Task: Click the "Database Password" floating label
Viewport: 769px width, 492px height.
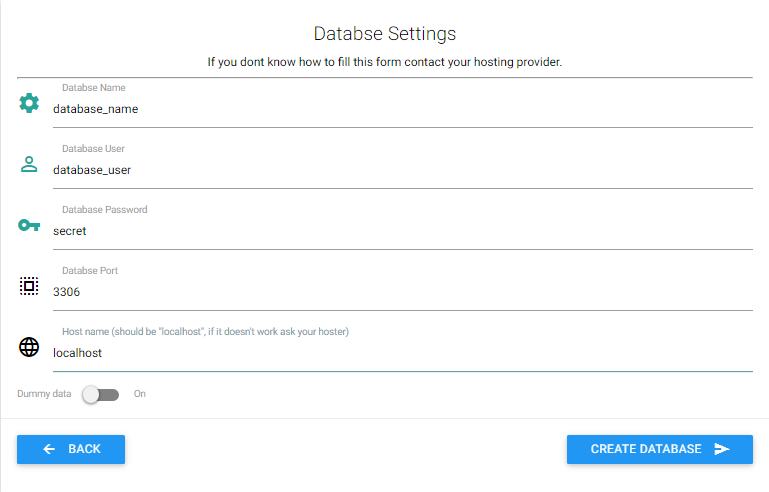Action: click(104, 210)
